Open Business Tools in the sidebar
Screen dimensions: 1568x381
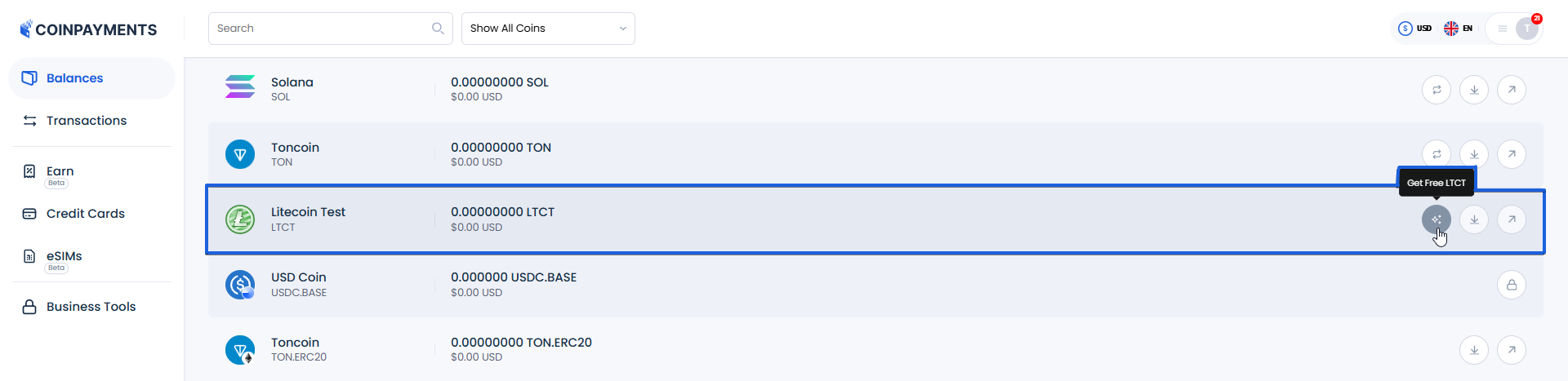[x=91, y=307]
